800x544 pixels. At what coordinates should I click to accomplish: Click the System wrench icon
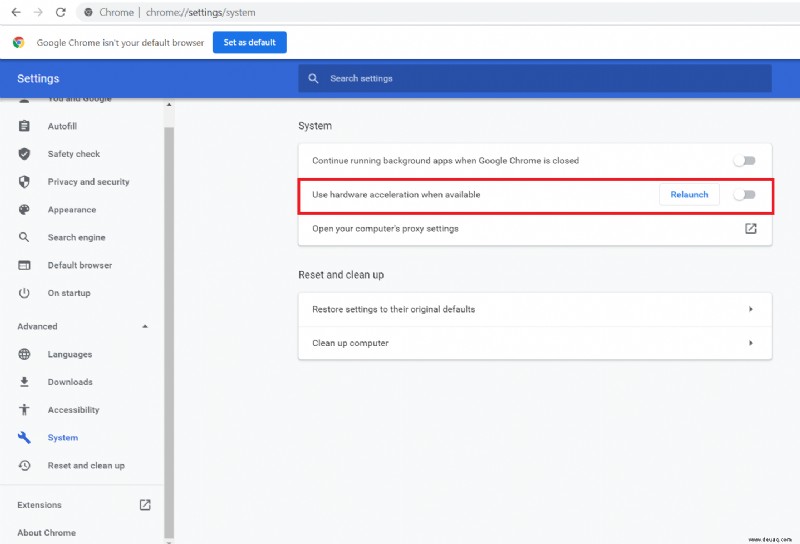pos(24,437)
